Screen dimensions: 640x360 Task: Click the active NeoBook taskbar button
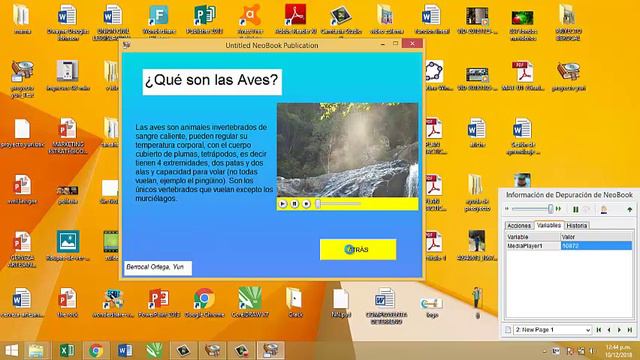pyautogui.click(x=271, y=351)
